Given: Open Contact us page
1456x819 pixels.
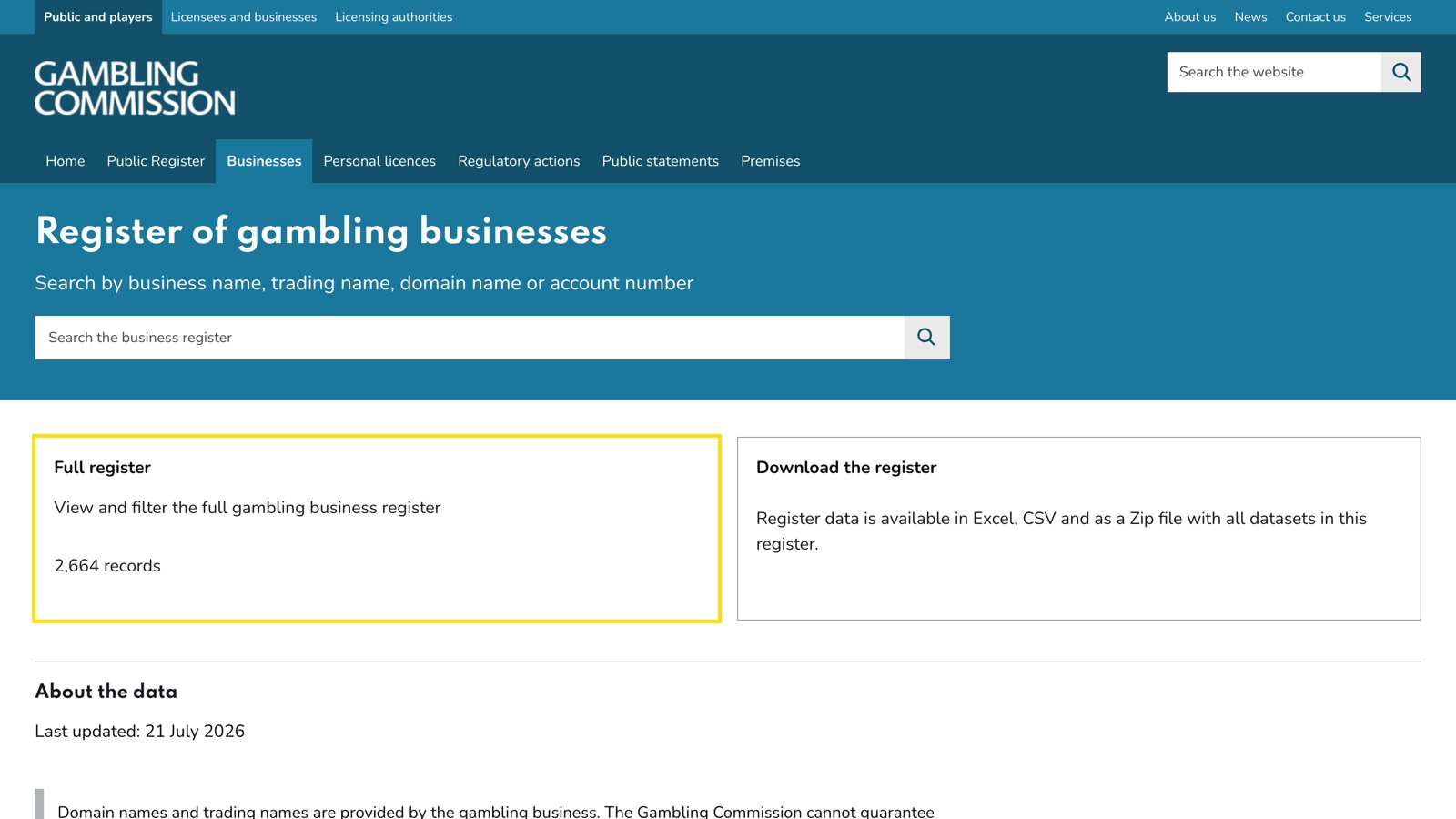Looking at the screenshot, I should [x=1315, y=17].
